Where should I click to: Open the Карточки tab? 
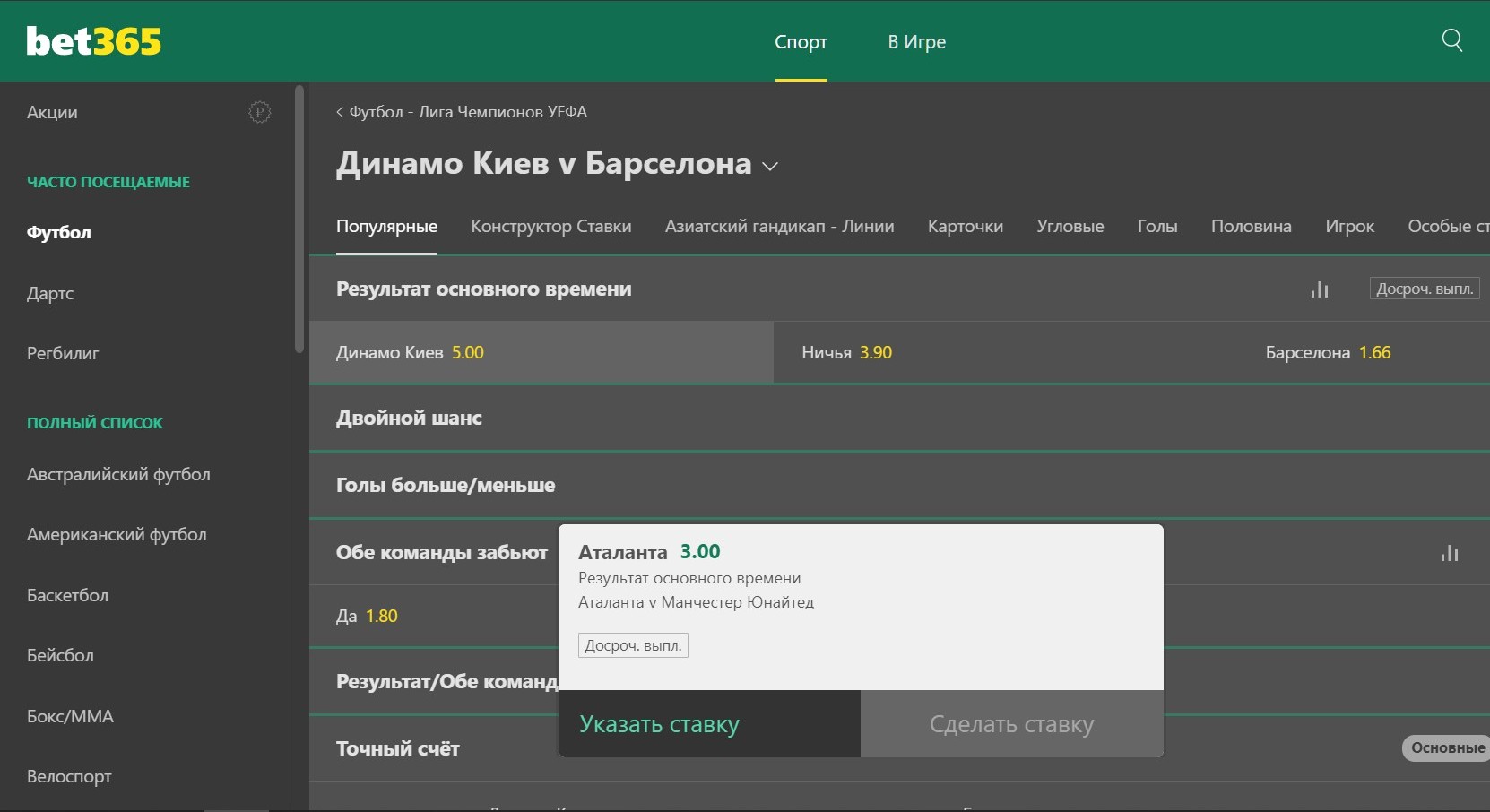(966, 227)
